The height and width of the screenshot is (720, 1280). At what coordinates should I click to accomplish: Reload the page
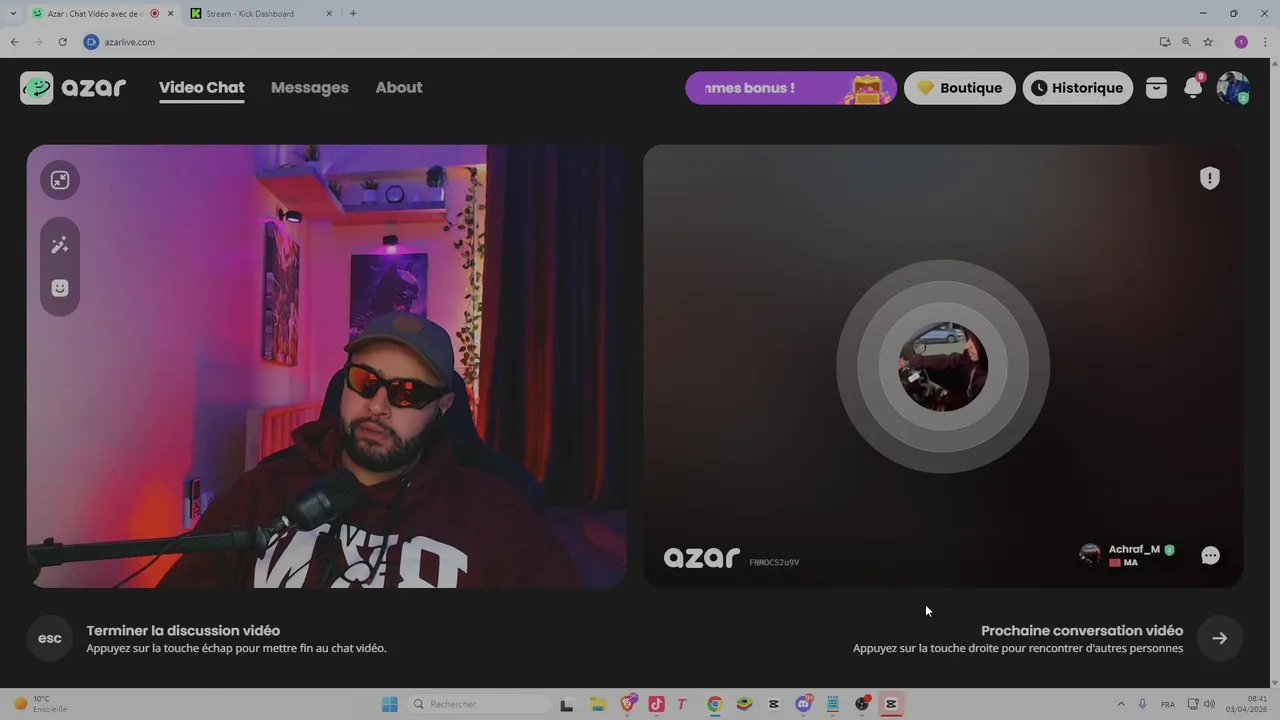pos(62,42)
